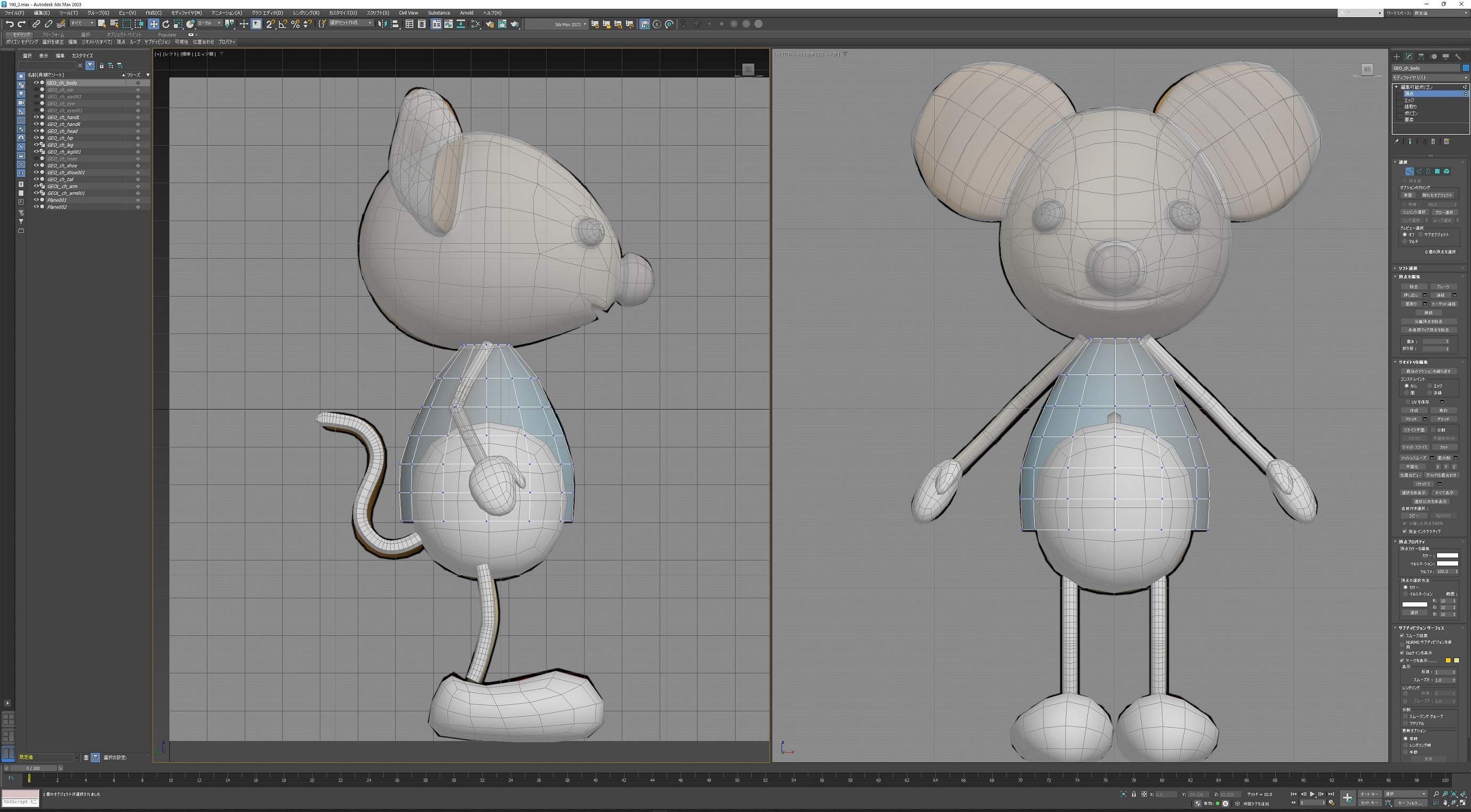Hide GEO_ch_head using its eye icon
Screen dimensions: 1471x812
coord(36,131)
